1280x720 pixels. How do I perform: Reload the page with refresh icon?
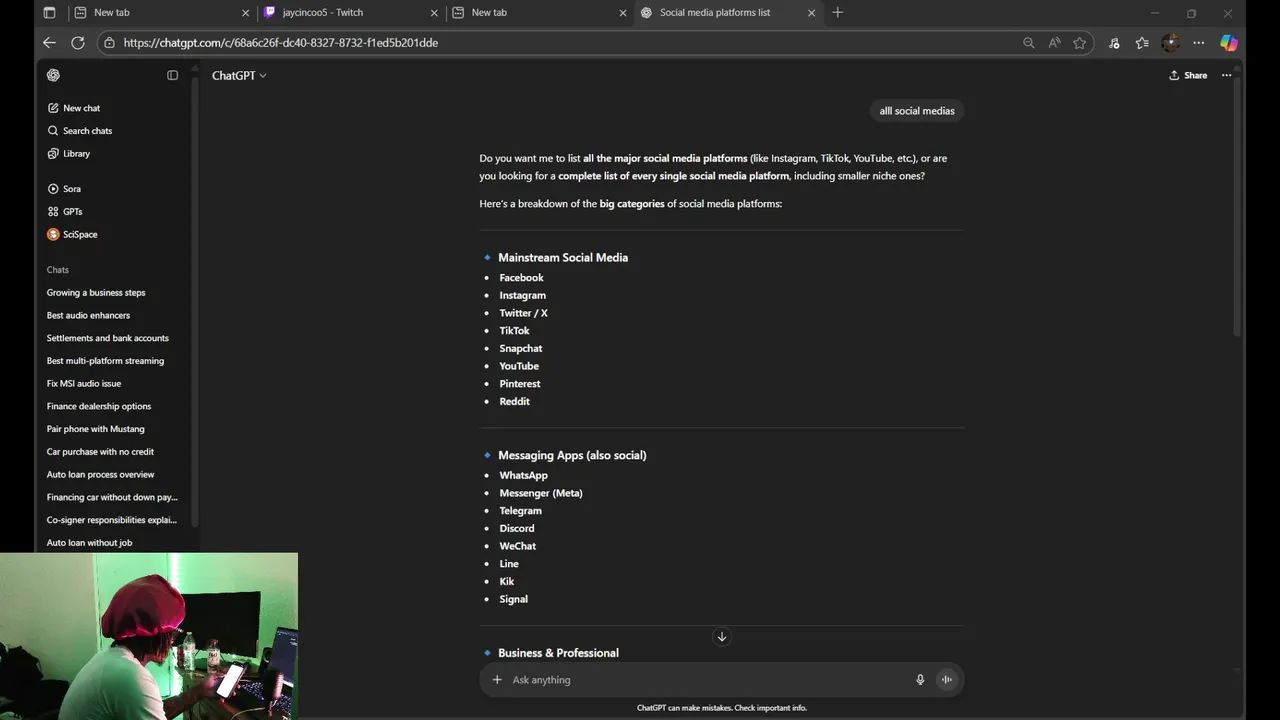[78, 43]
